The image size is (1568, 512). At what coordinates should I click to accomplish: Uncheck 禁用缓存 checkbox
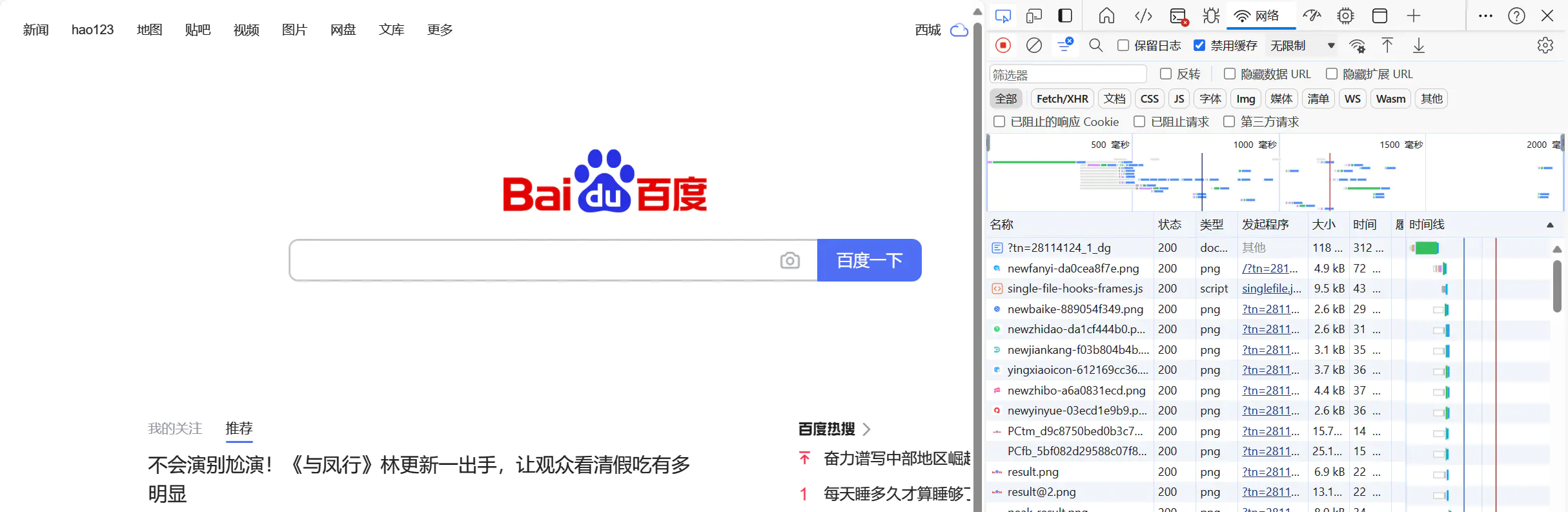(1199, 45)
